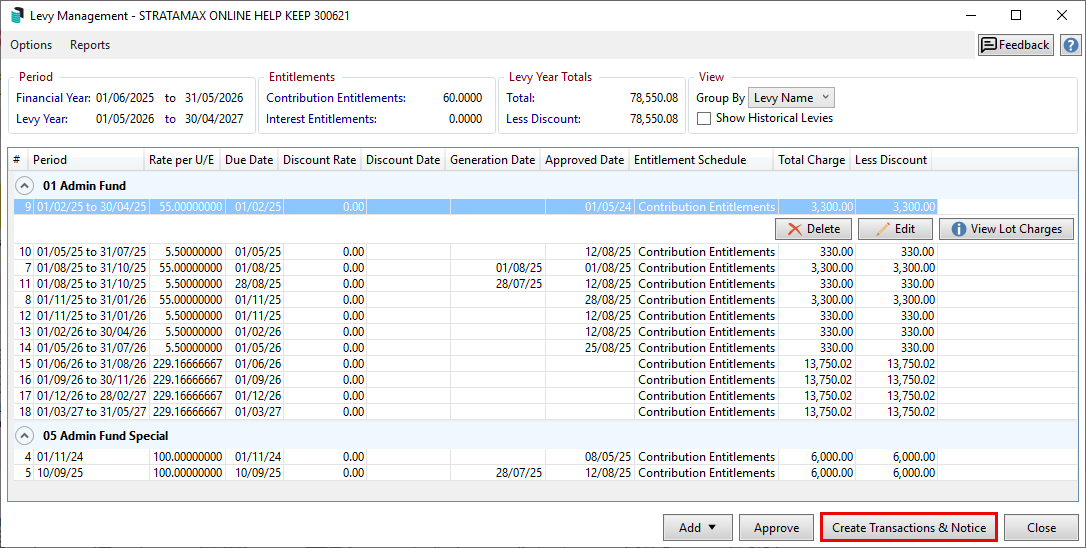
Task: Open the Options menu
Action: [31, 45]
